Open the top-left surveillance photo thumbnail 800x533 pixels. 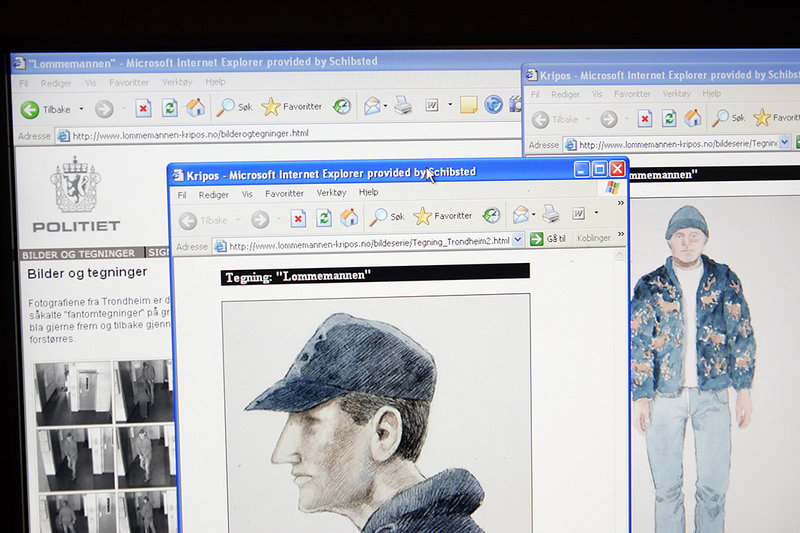[x=74, y=393]
